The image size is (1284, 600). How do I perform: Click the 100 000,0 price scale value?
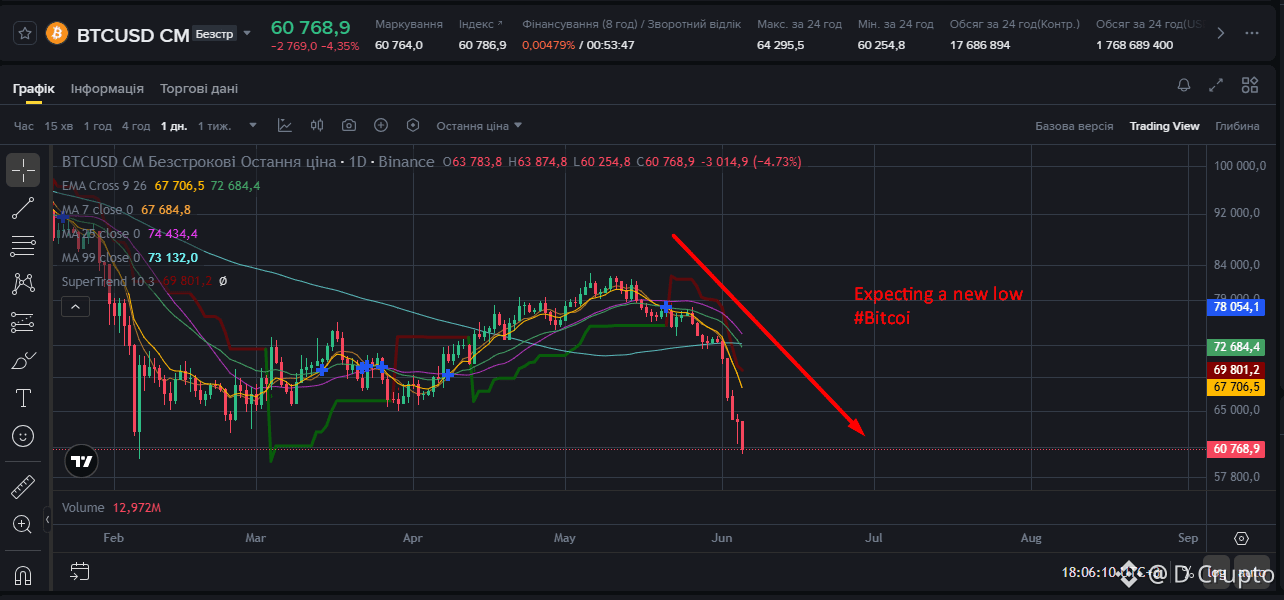coord(1240,166)
